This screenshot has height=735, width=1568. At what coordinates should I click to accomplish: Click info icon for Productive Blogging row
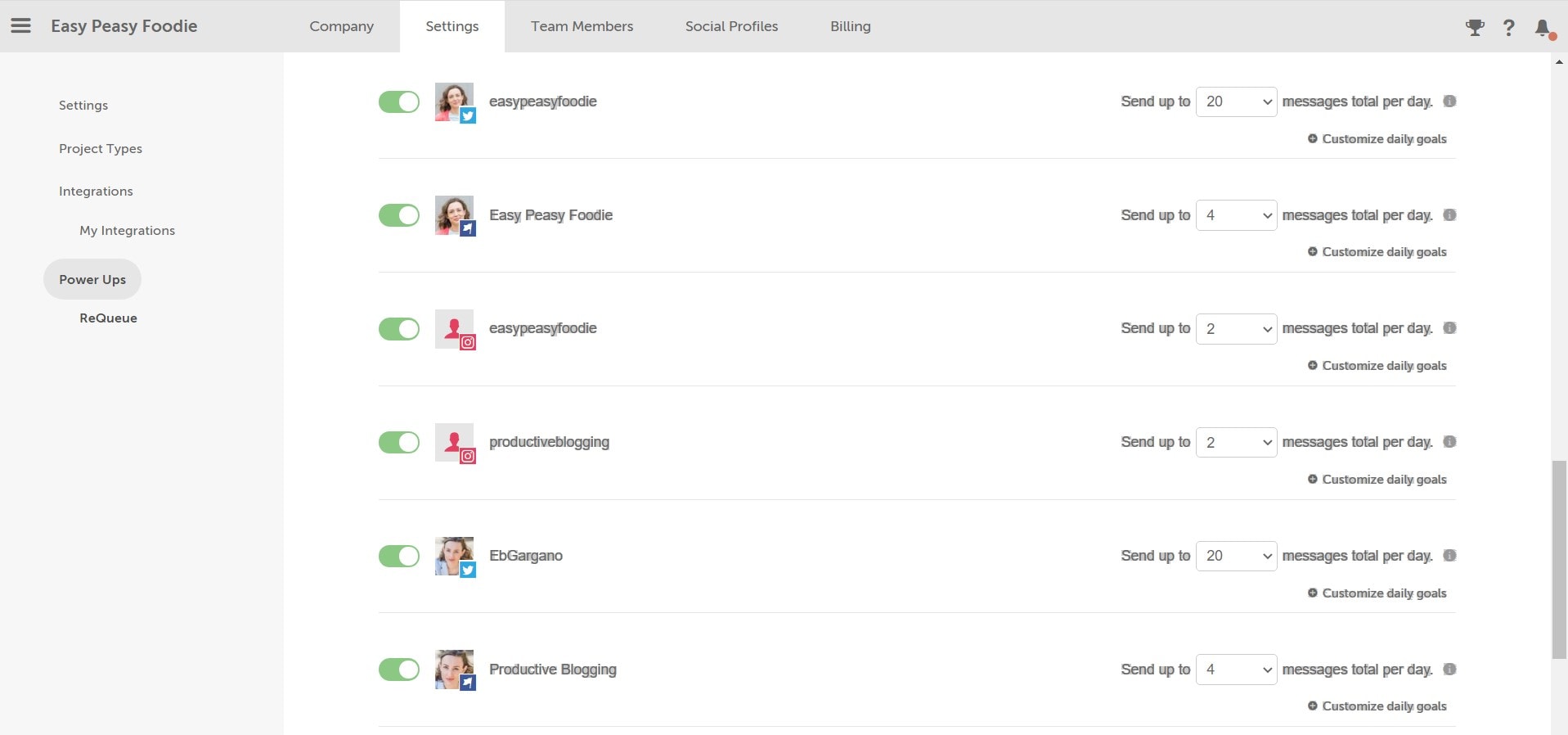tap(1449, 670)
